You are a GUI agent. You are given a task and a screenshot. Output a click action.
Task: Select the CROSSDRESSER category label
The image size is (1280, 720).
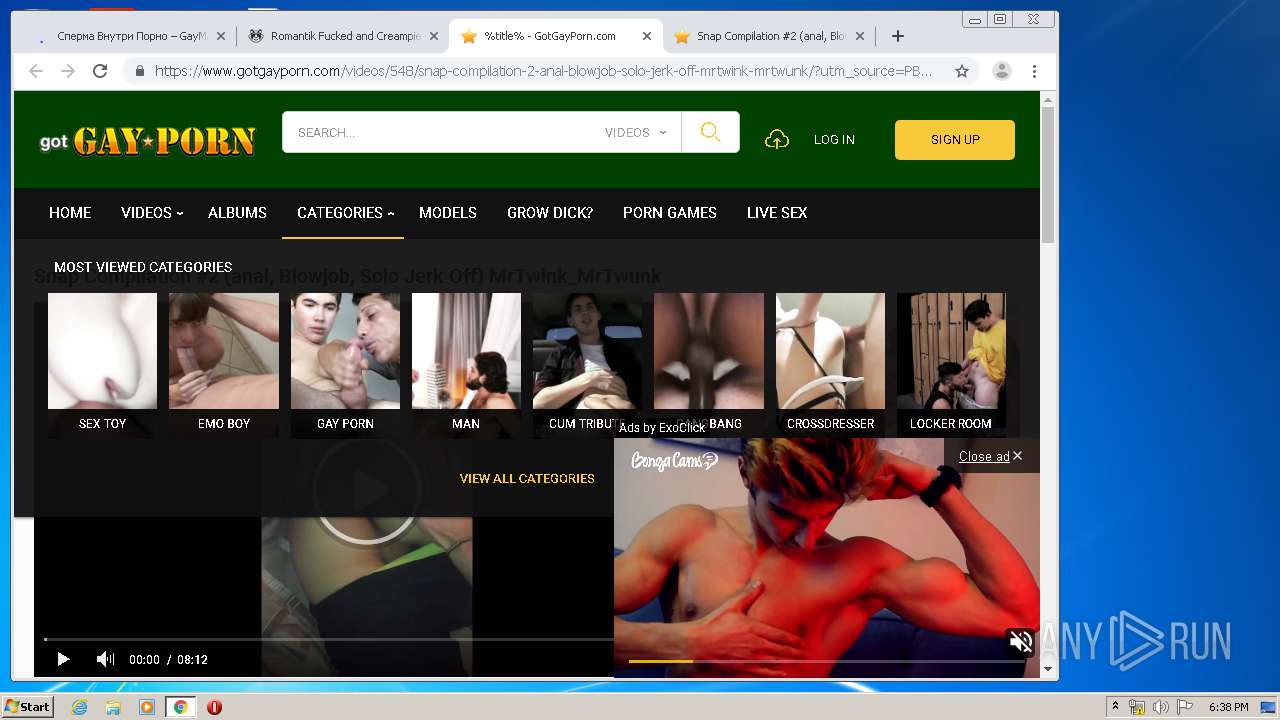pos(830,424)
